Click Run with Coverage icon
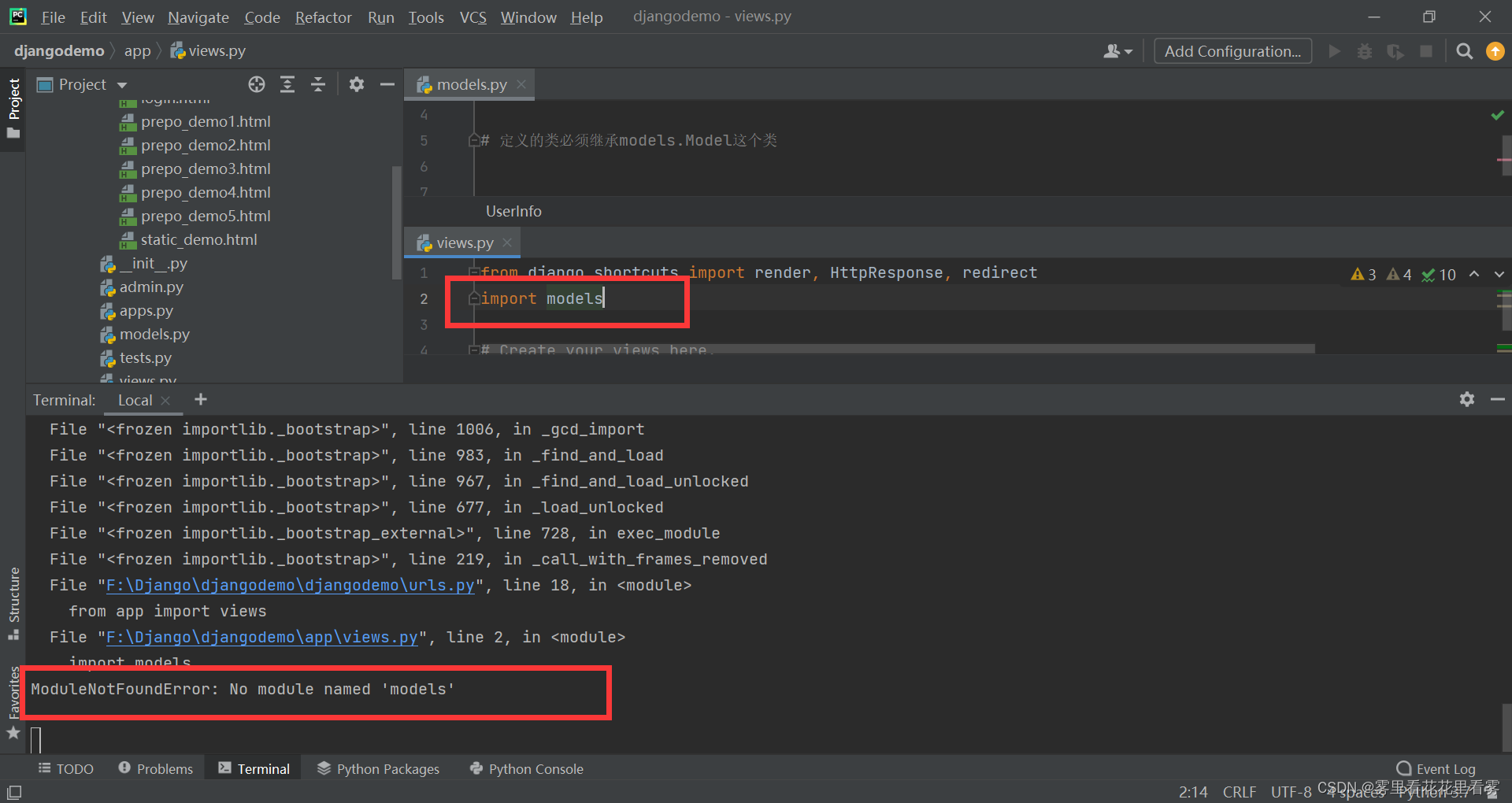The height and width of the screenshot is (803, 1512). point(1395,51)
